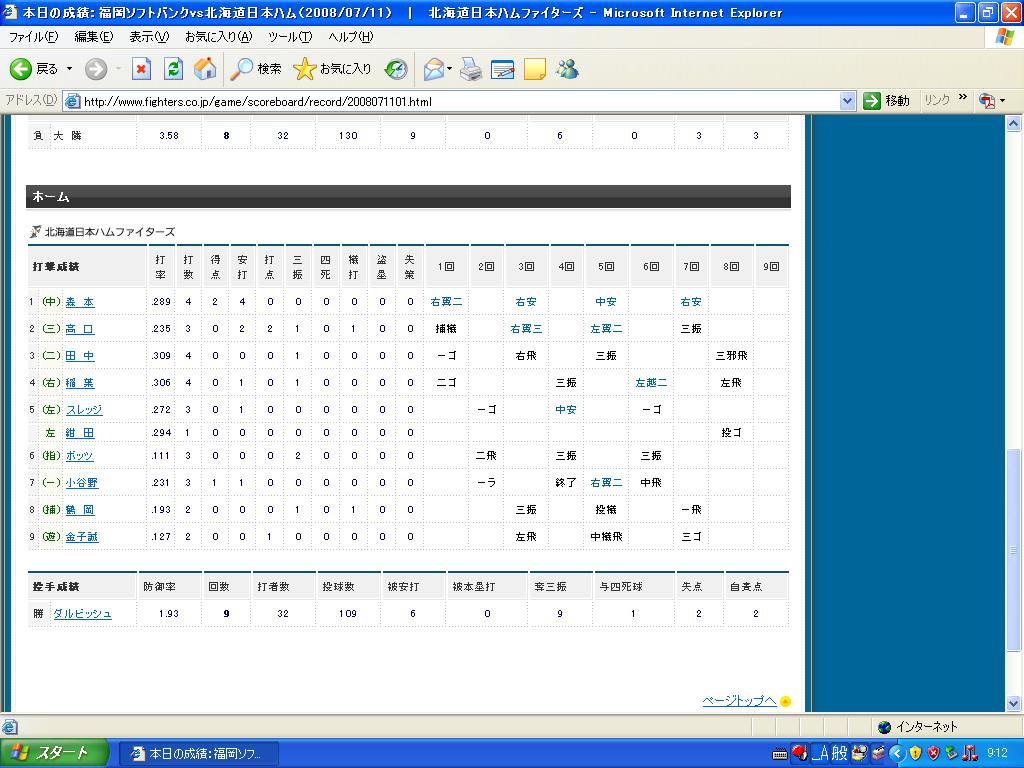The height and width of the screenshot is (768, 1024).
Task: Open pitcher link ダルビッシュ
Action: click(x=82, y=614)
